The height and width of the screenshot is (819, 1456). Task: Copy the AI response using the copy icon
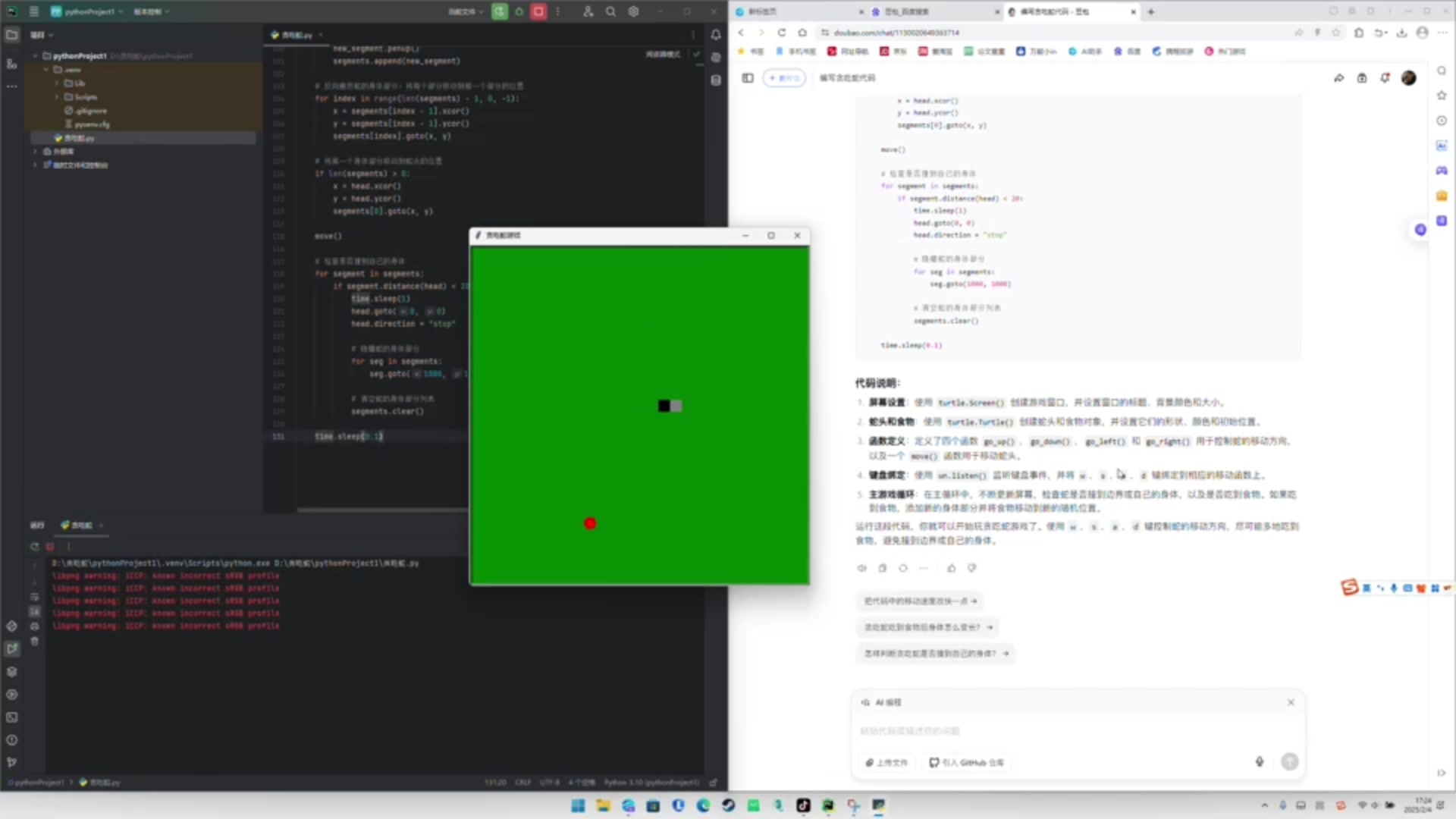tap(882, 568)
